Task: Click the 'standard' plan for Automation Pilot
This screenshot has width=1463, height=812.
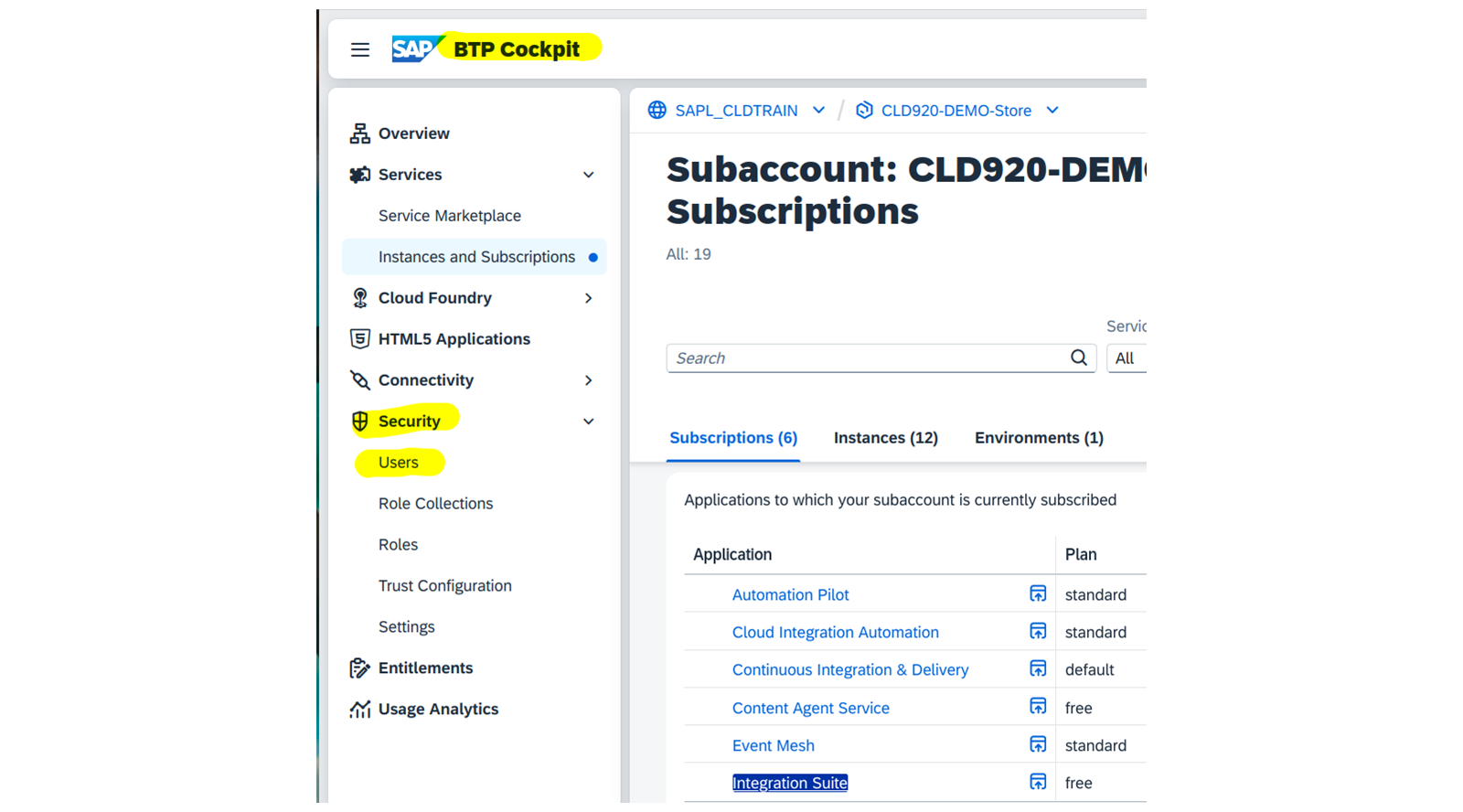Action: [x=1095, y=595]
